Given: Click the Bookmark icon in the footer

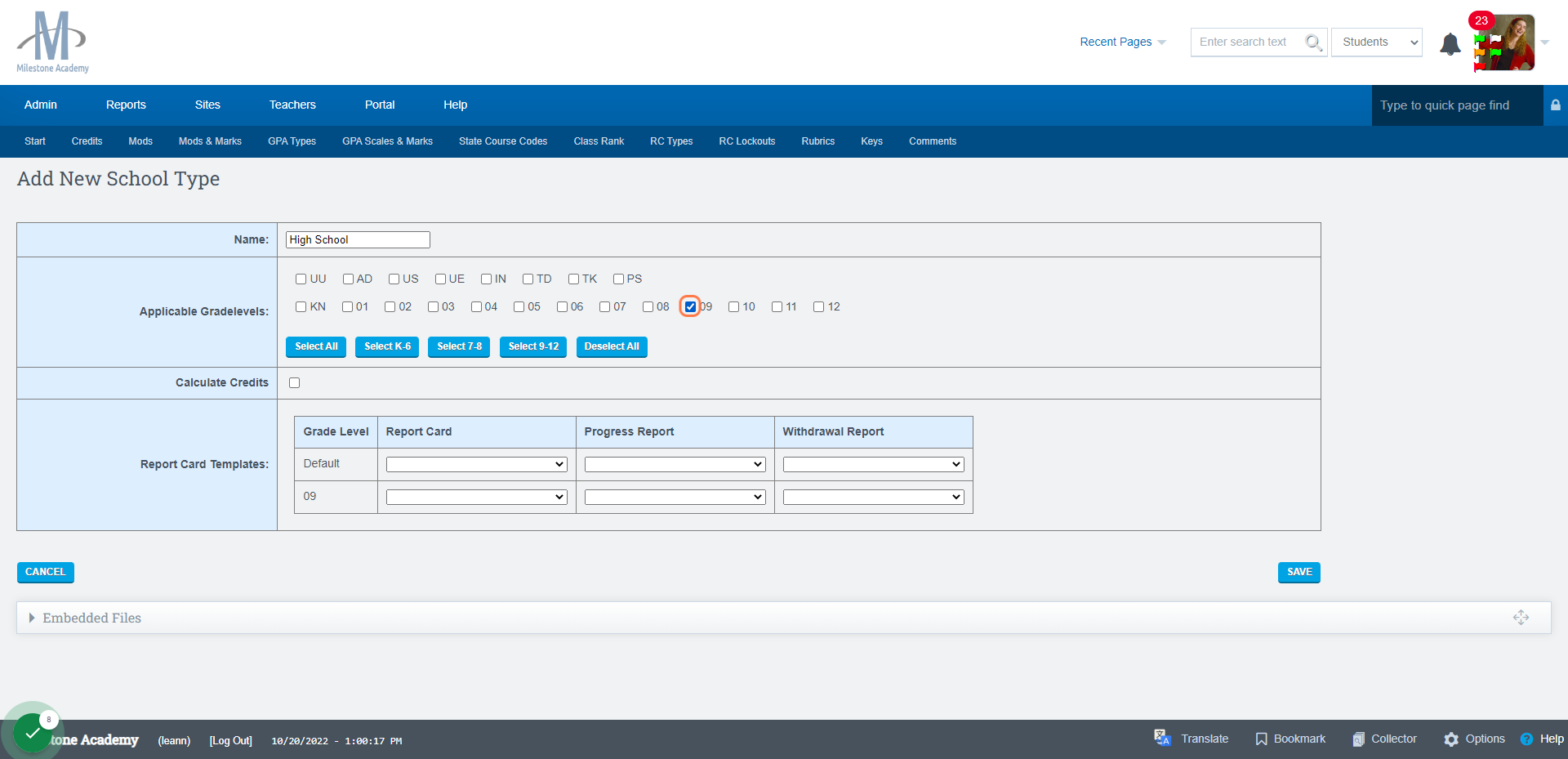Looking at the screenshot, I should (x=1261, y=739).
